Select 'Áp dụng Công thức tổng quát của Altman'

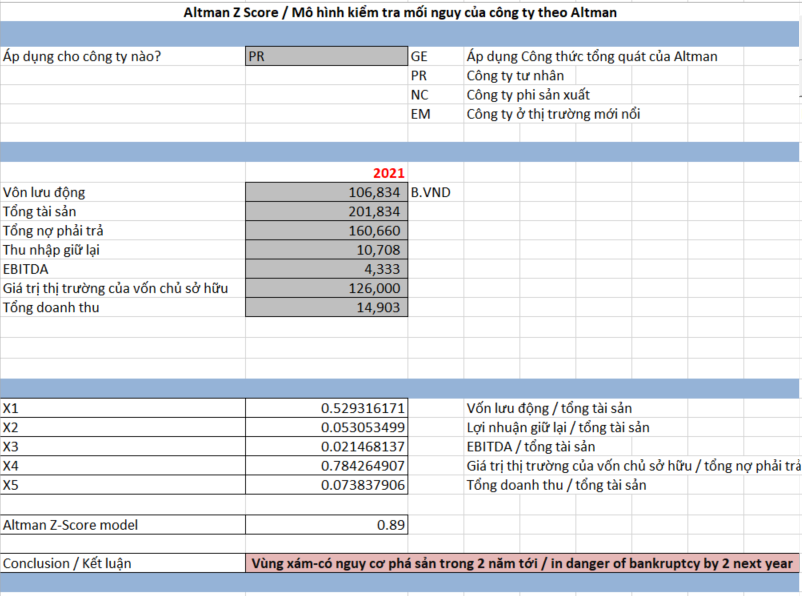pos(592,56)
